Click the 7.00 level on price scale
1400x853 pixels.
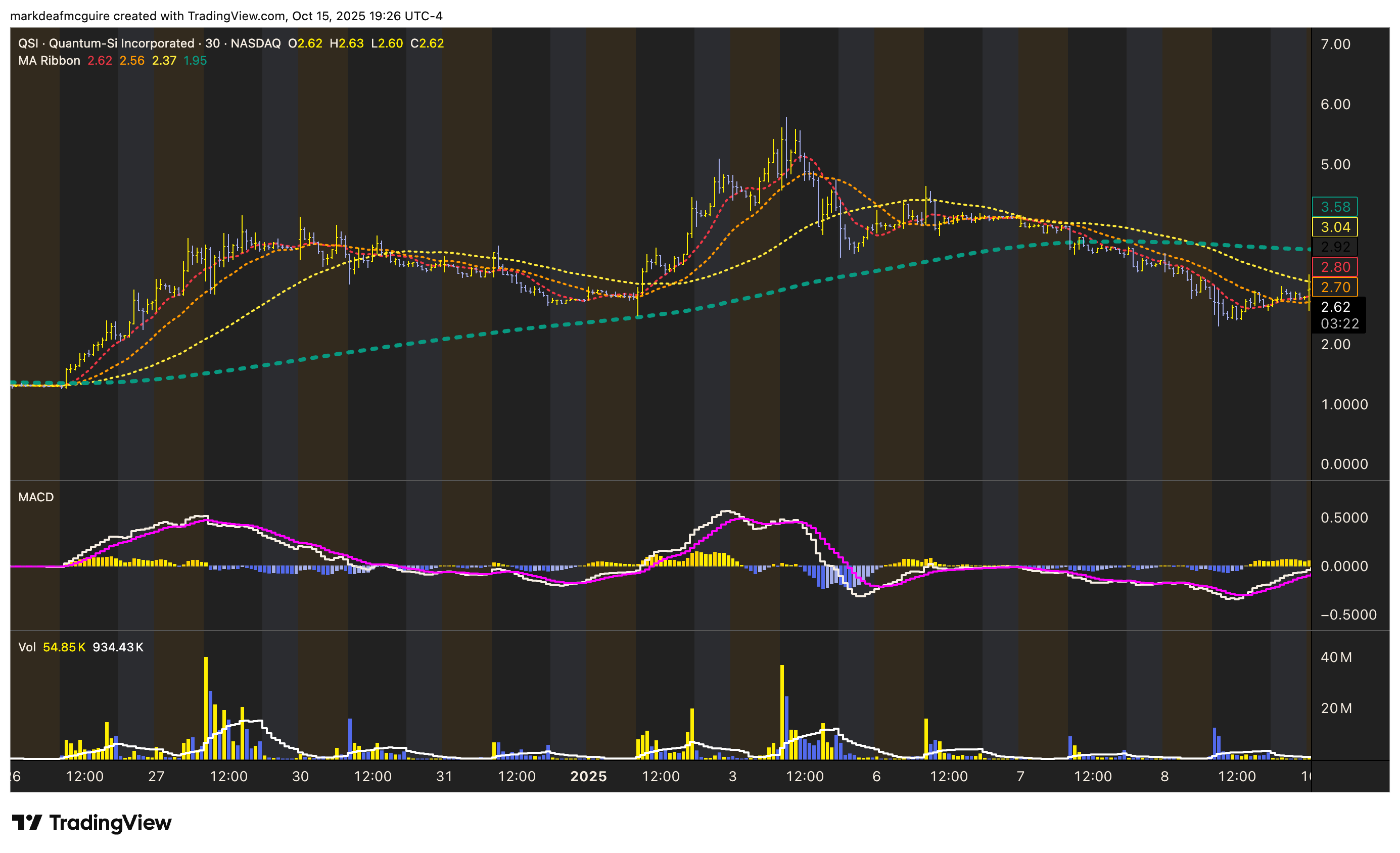tap(1335, 44)
